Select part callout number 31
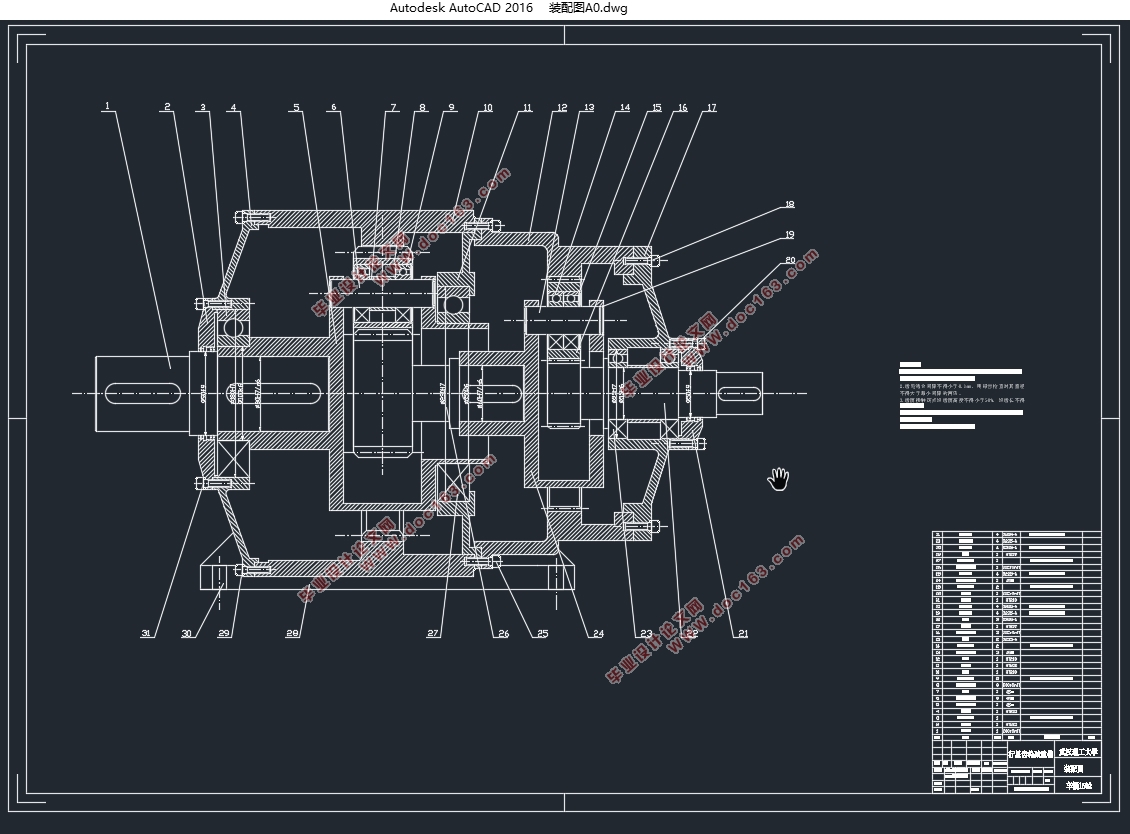This screenshot has width=1130, height=834. [x=146, y=634]
